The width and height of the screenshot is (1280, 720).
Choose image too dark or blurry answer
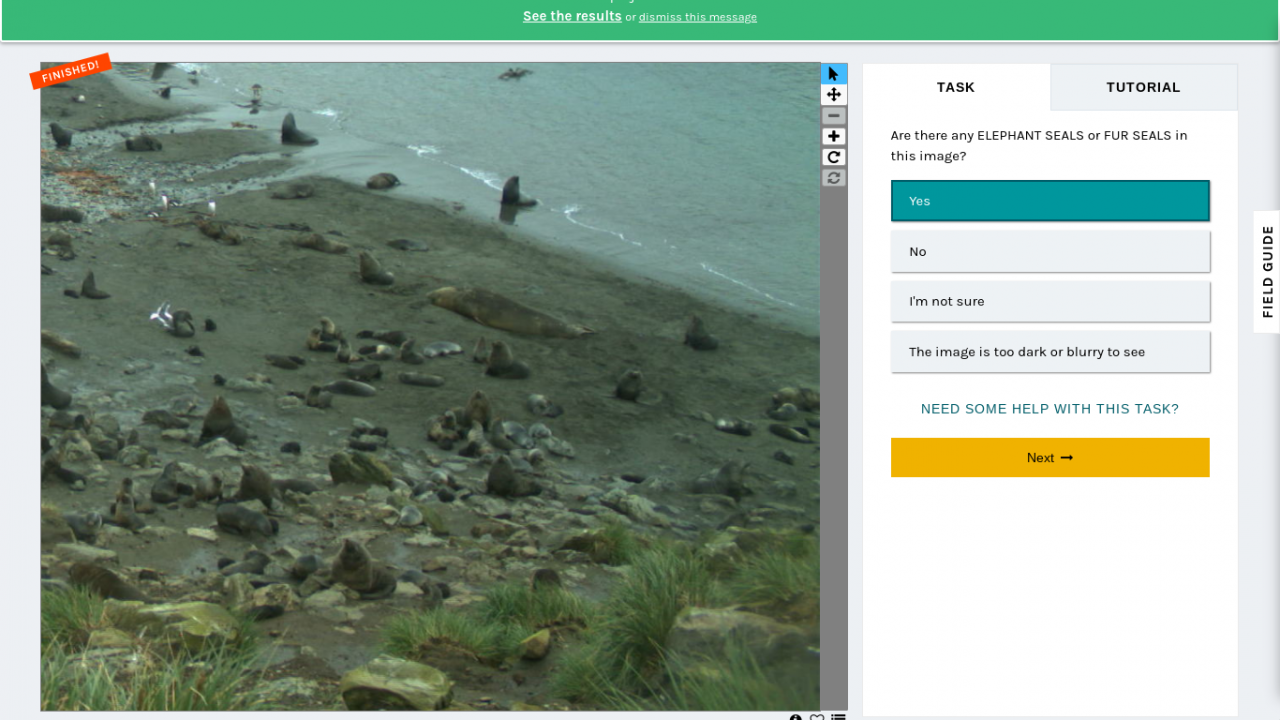point(1050,352)
